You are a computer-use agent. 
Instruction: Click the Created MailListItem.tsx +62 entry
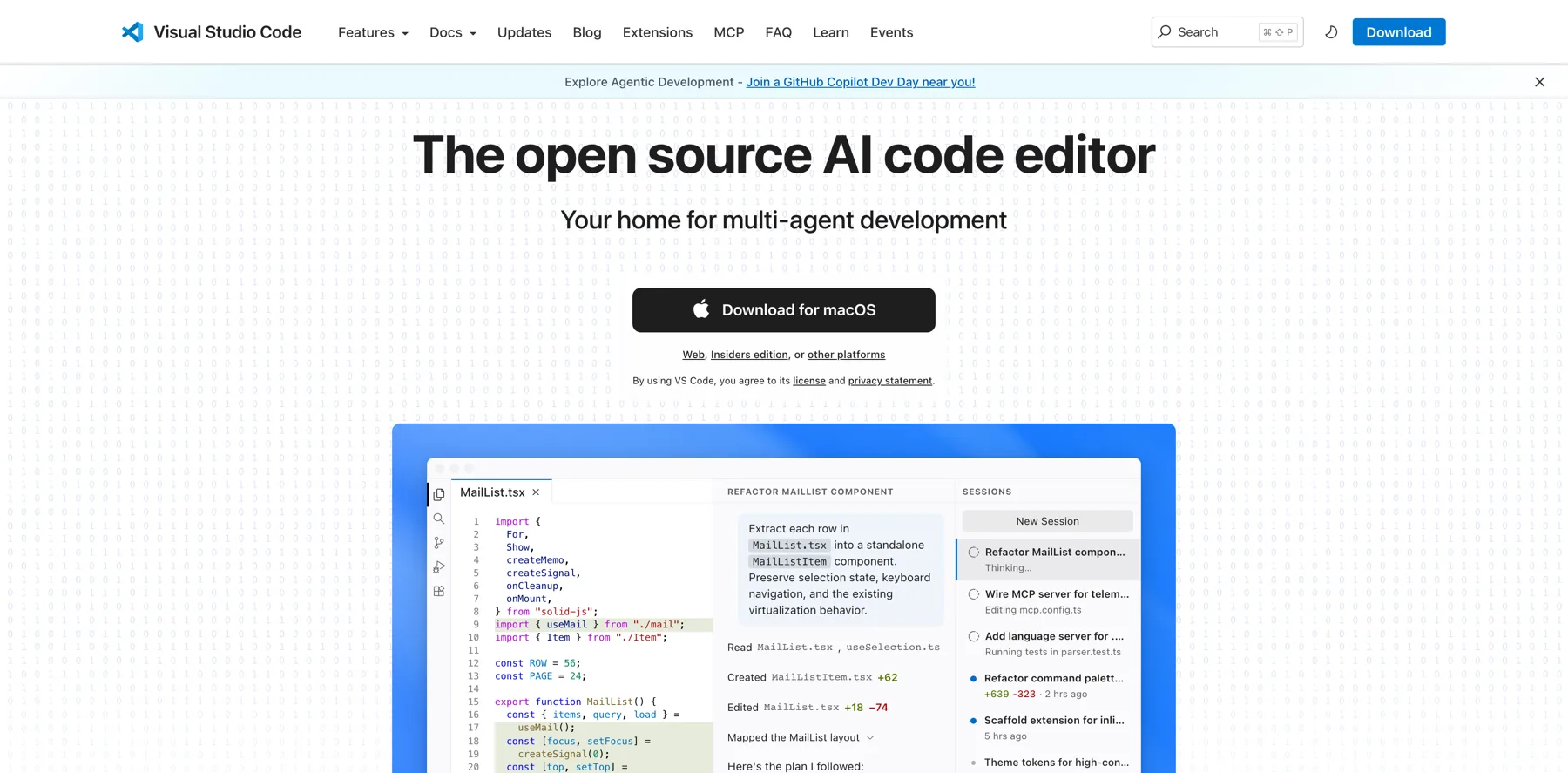pyautogui.click(x=813, y=677)
